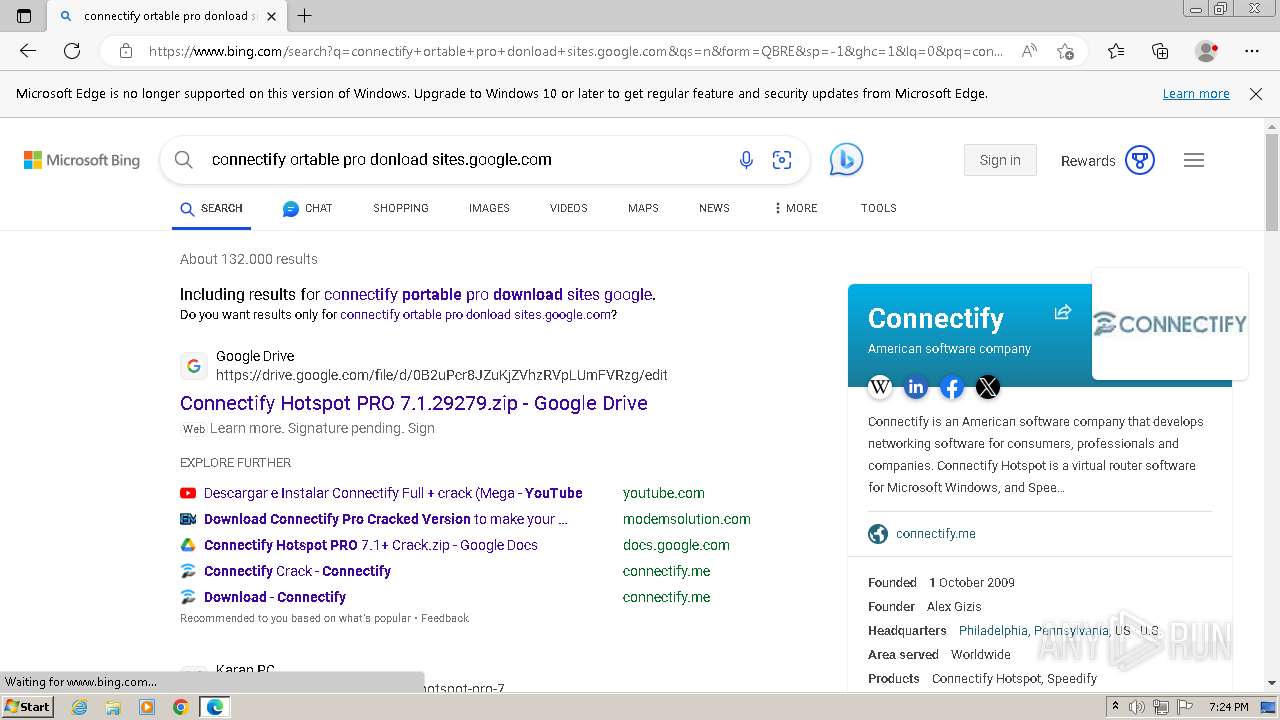The height and width of the screenshot is (720, 1280).
Task: Click Learn more in notification bar
Action: coord(1196,94)
